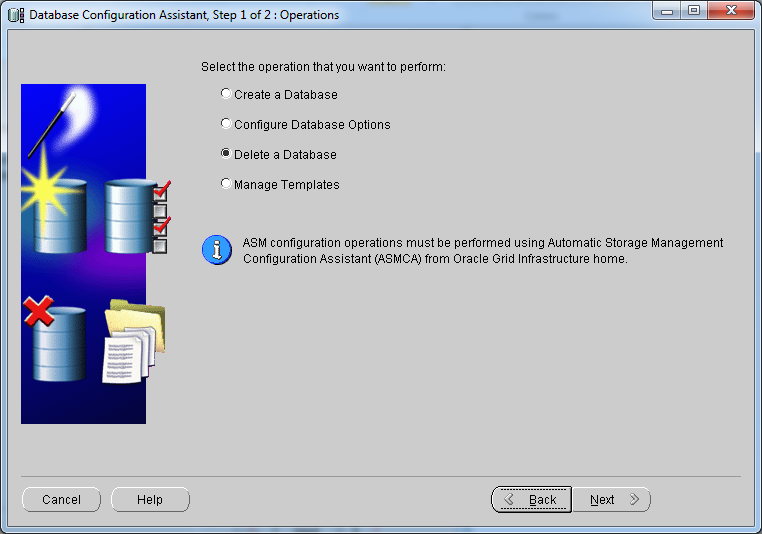The width and height of the screenshot is (762, 534).
Task: Go Back to the previous step
Action: [532, 500]
